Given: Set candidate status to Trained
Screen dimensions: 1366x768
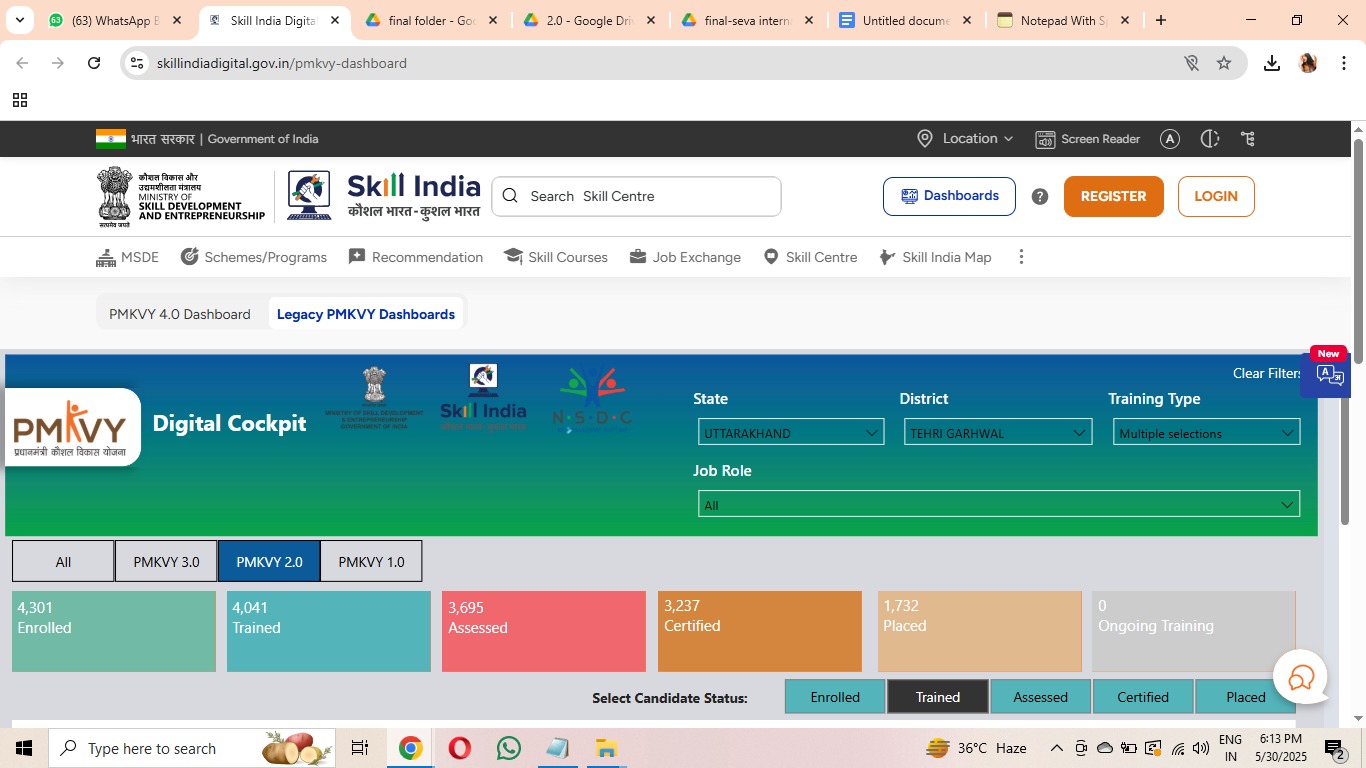Looking at the screenshot, I should pos(938,697).
